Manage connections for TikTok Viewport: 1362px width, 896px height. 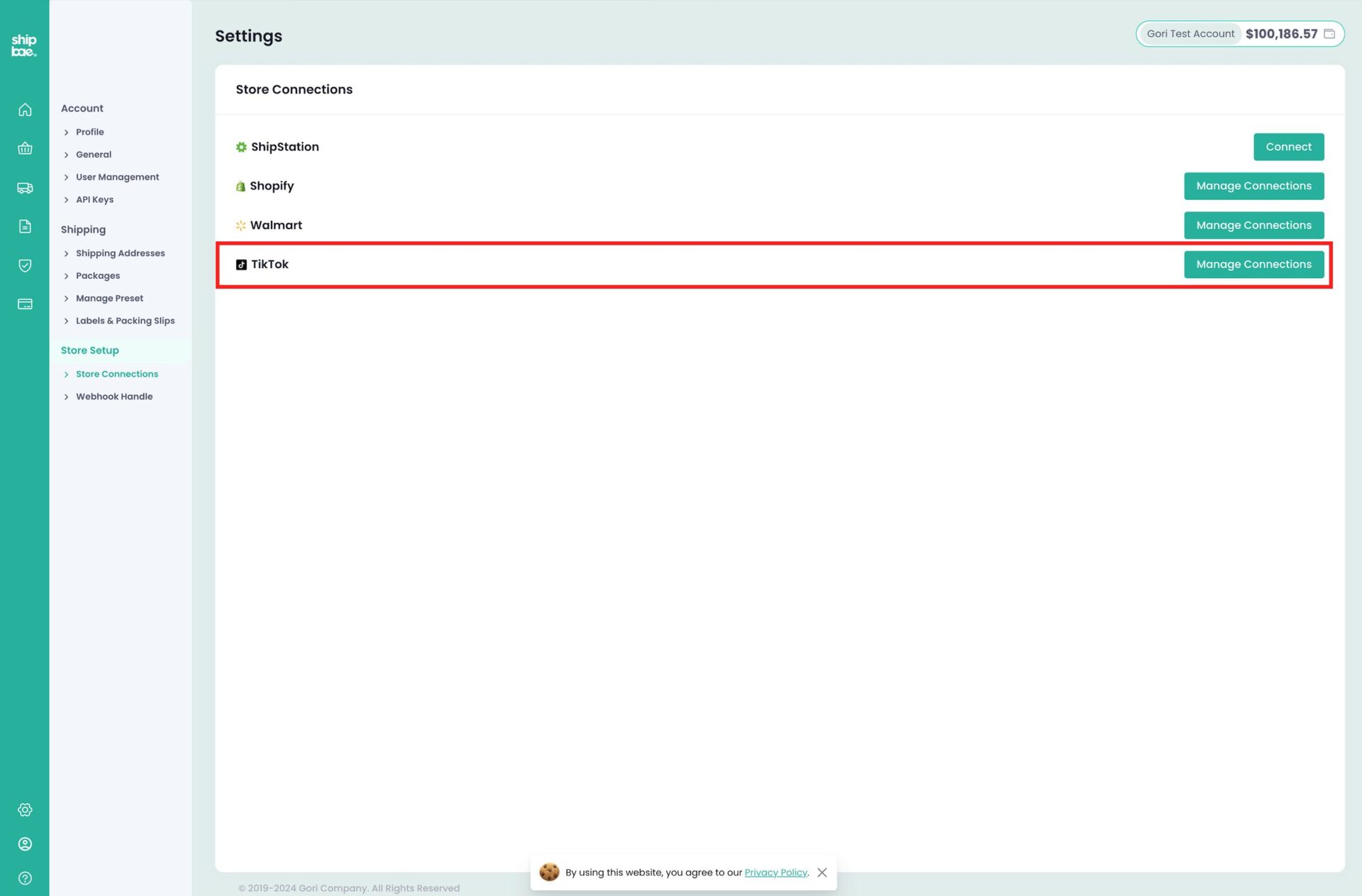[1253, 264]
